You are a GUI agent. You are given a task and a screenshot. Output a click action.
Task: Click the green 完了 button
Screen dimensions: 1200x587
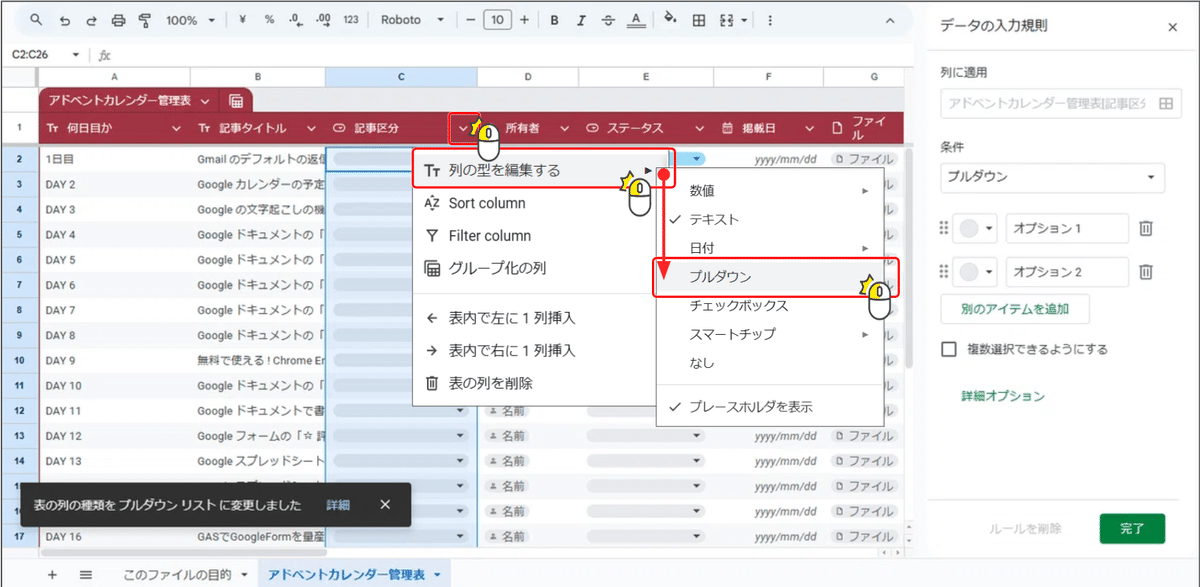[1132, 529]
